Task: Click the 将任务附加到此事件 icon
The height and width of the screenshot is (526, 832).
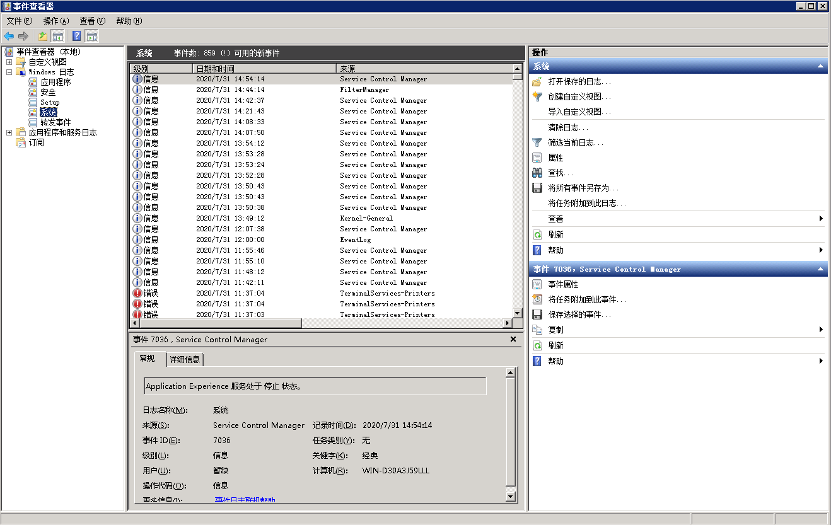Action: [x=537, y=299]
